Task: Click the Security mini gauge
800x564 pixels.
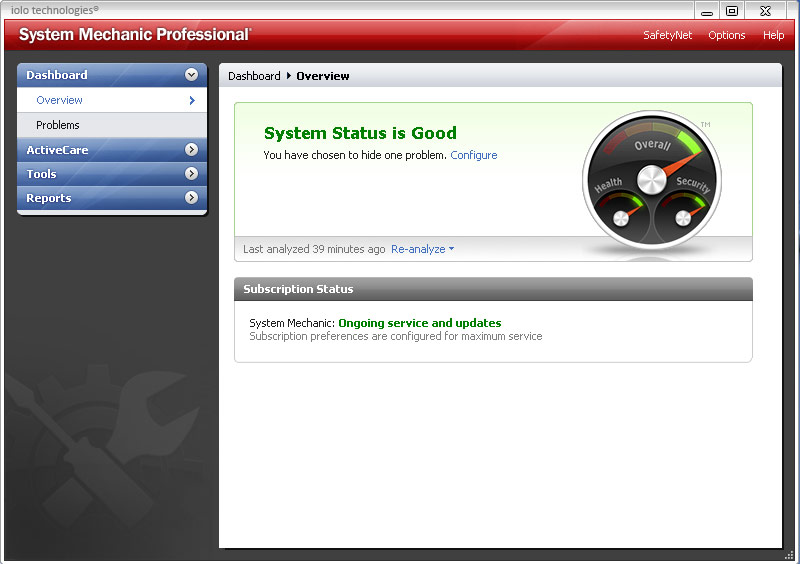Action: tap(683, 216)
